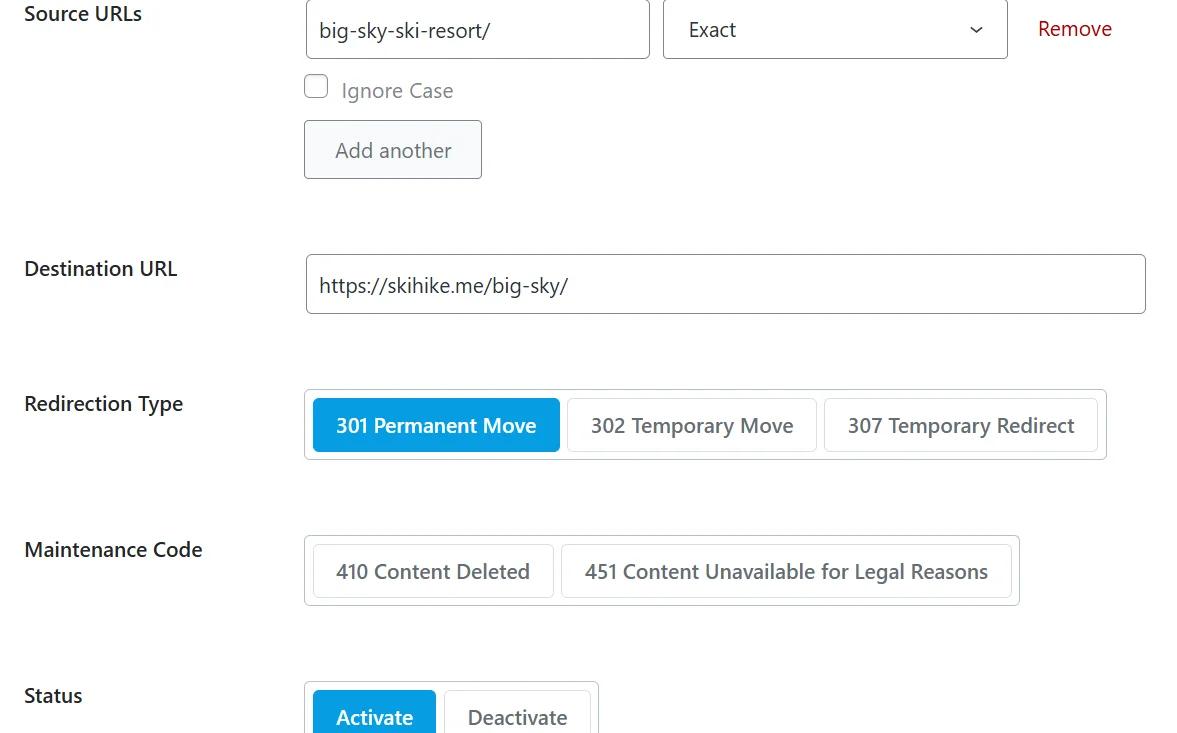
Task: Click into the Destination URL input field
Action: point(725,284)
